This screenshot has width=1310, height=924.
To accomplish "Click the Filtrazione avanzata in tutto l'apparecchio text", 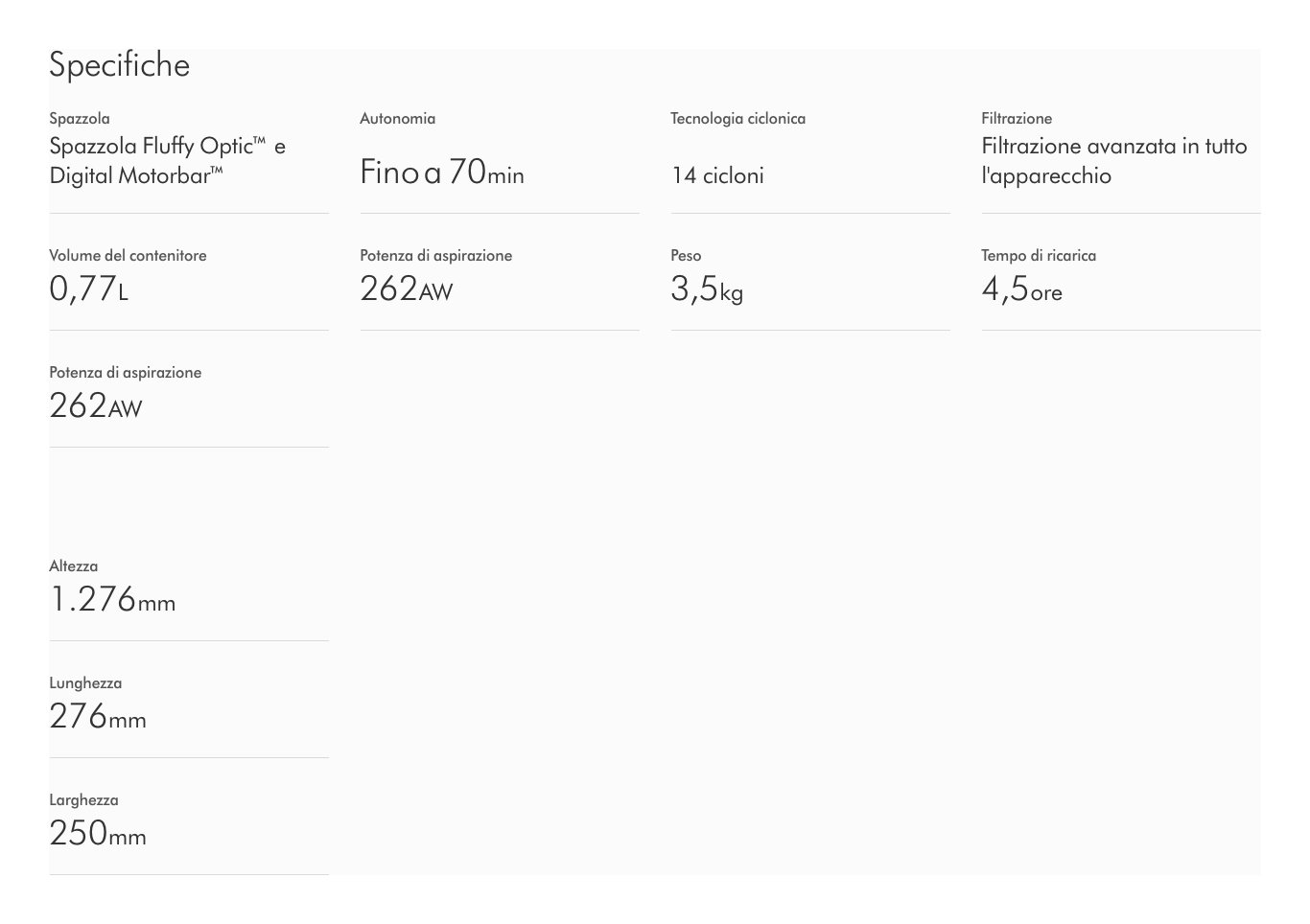I will [x=1113, y=161].
